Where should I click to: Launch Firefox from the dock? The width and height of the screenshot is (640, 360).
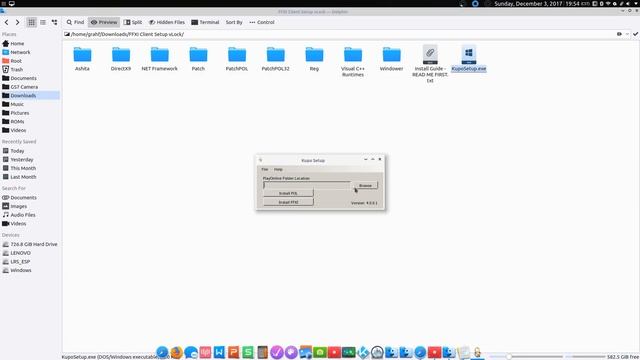(x=176, y=352)
